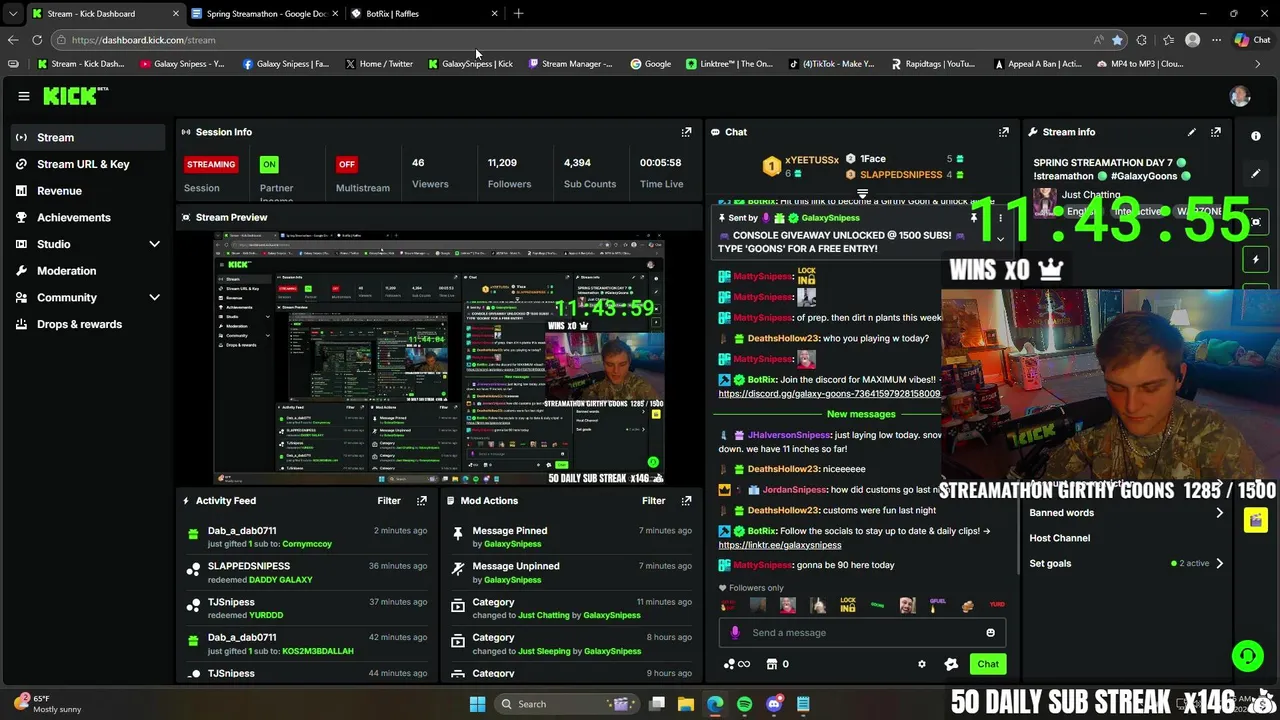Expand Set goals with 2 active

[1126, 563]
